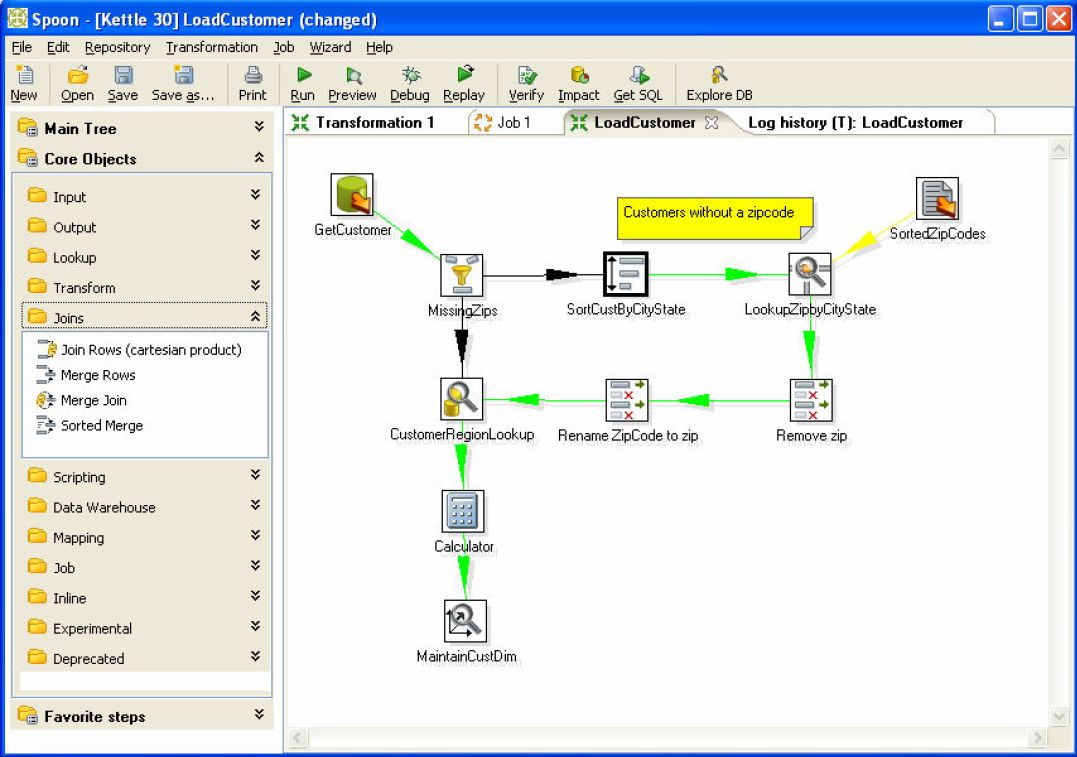Switch to the Transformation 1 tab
1077x757 pixels.
point(373,123)
